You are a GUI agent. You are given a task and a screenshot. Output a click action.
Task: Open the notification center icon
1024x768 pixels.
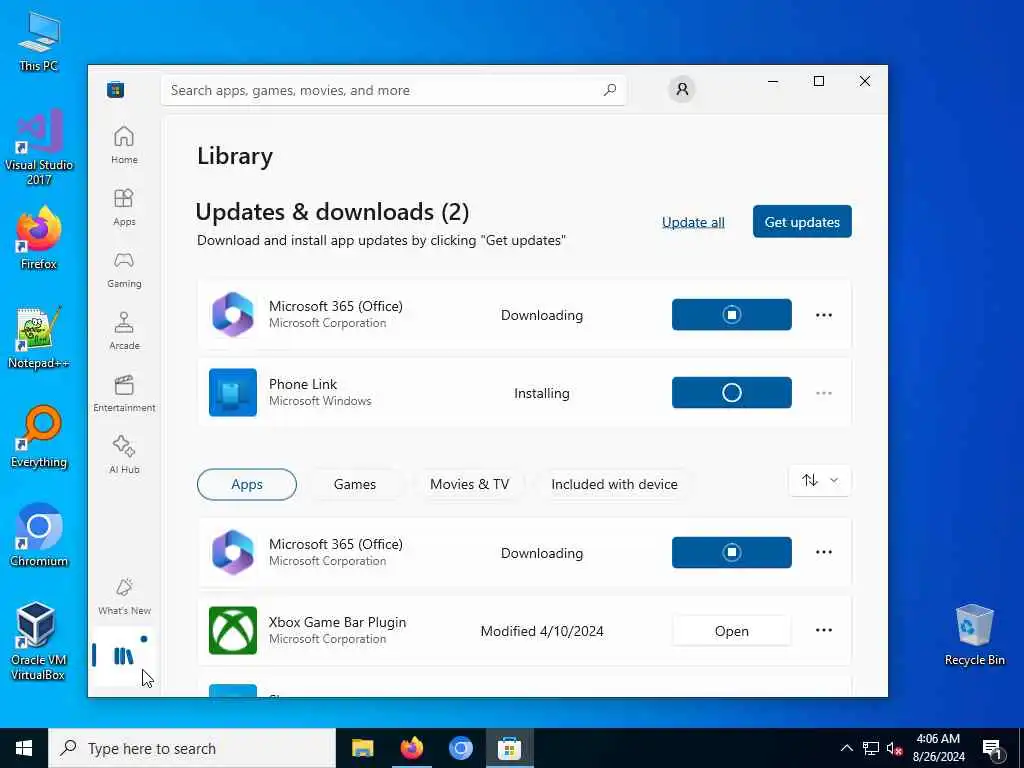tap(993, 748)
